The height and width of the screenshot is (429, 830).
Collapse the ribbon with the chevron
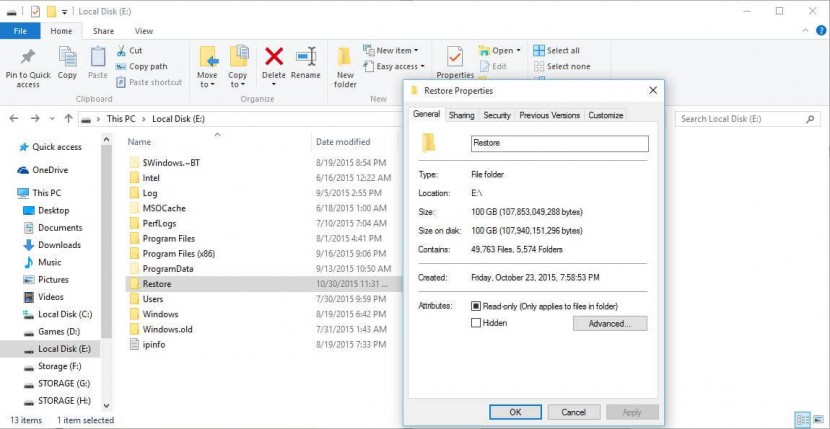click(x=805, y=31)
